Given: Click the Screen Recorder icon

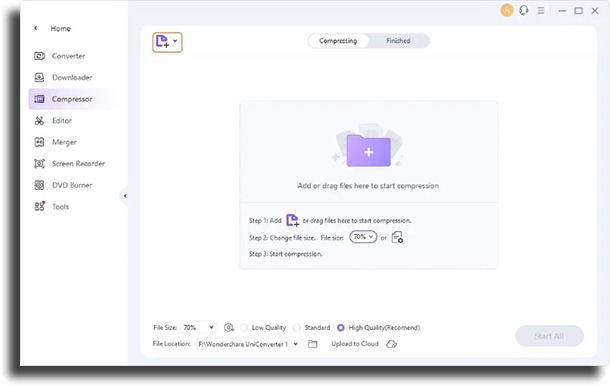Looking at the screenshot, I should 39,163.
